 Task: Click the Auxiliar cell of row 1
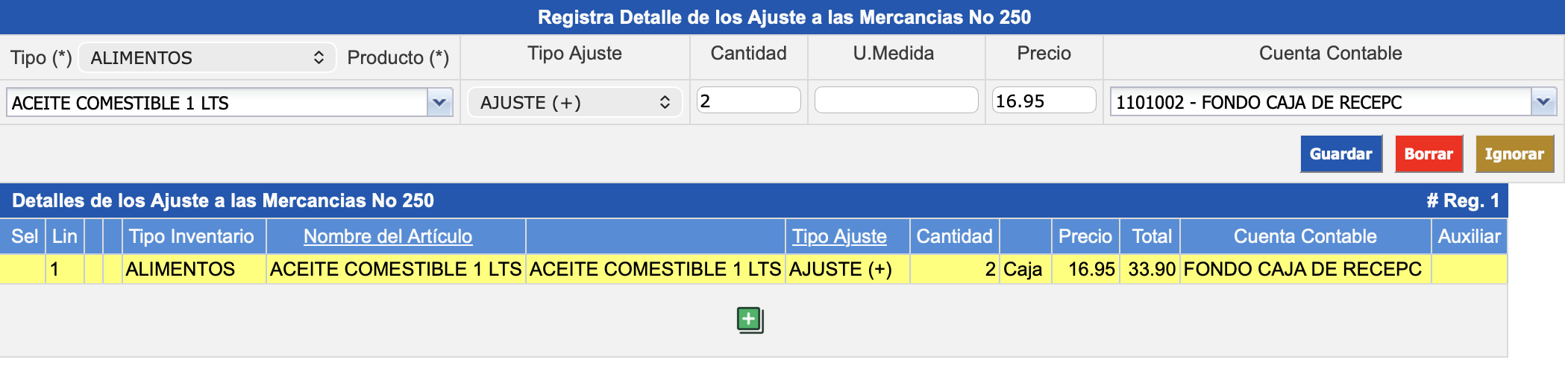click(x=1468, y=269)
